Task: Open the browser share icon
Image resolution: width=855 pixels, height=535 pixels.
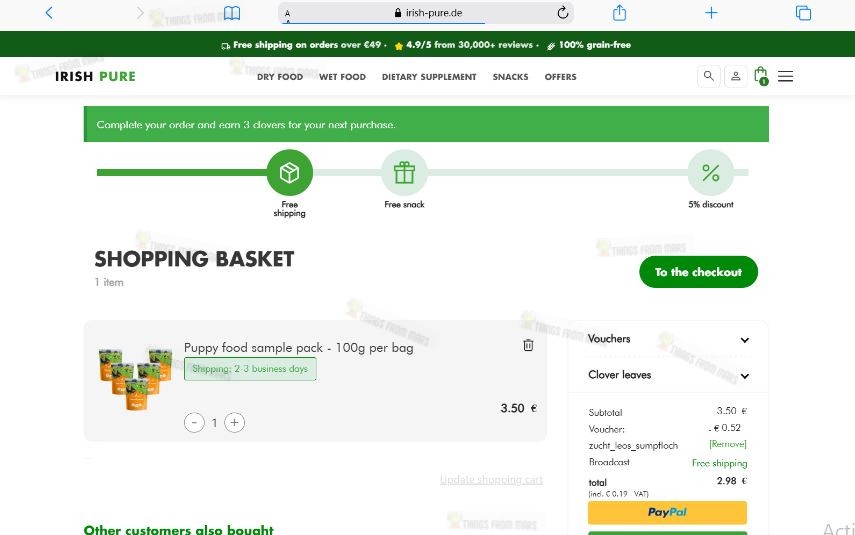Action: point(619,13)
